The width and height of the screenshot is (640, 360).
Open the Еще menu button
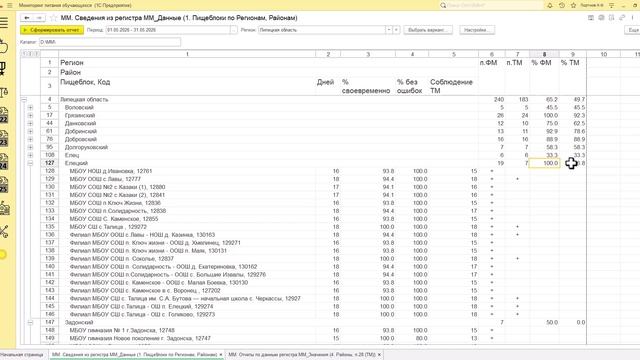point(632,30)
